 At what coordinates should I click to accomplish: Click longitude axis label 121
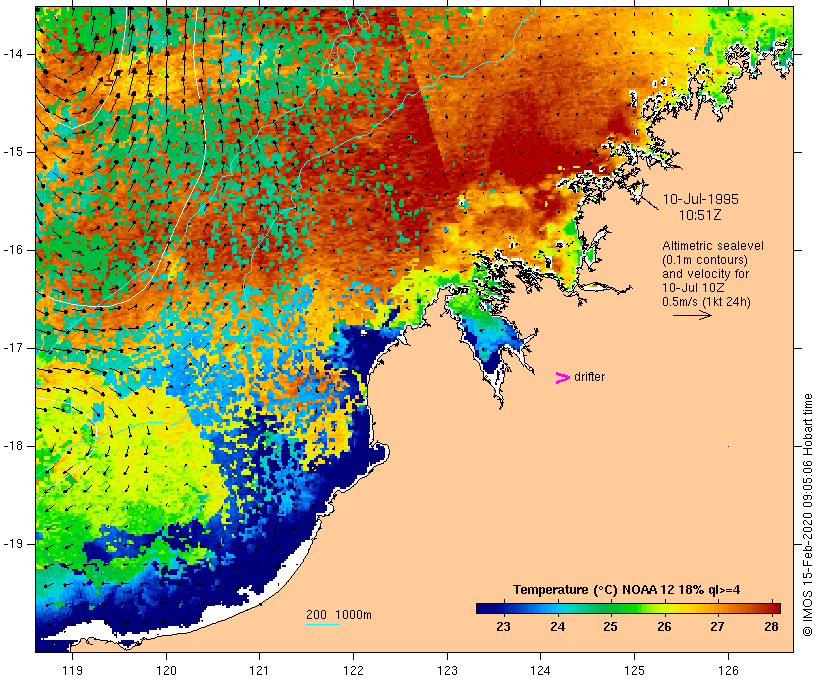coord(259,671)
